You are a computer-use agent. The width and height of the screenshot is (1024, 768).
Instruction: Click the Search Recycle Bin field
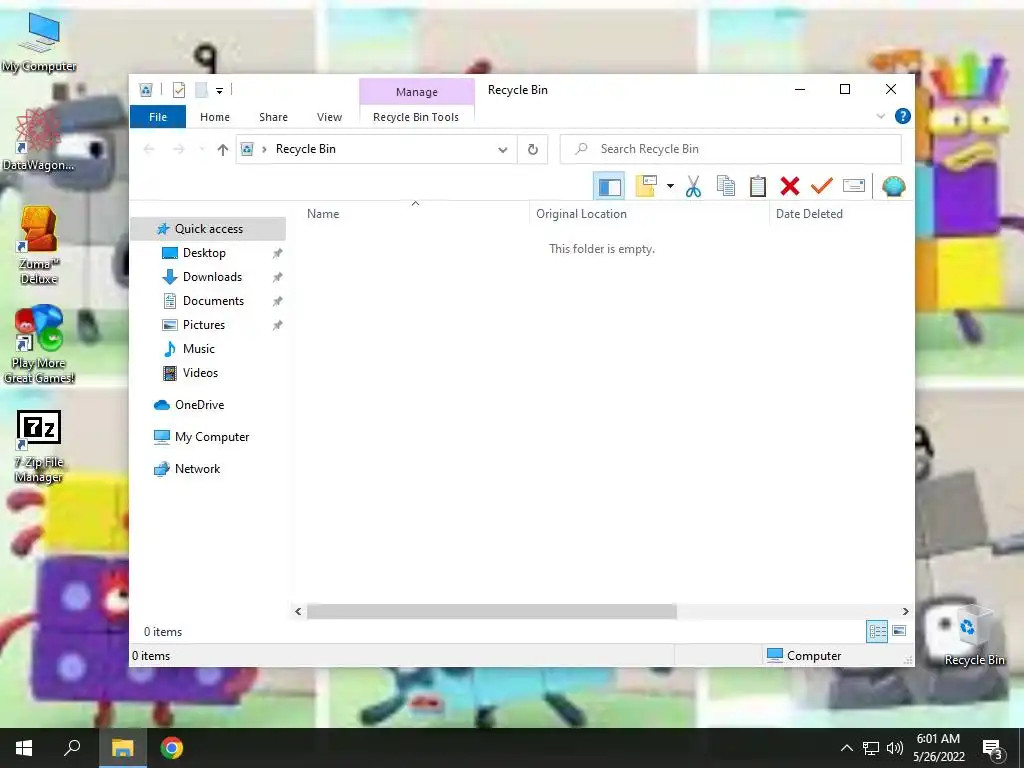pyautogui.click(x=731, y=150)
